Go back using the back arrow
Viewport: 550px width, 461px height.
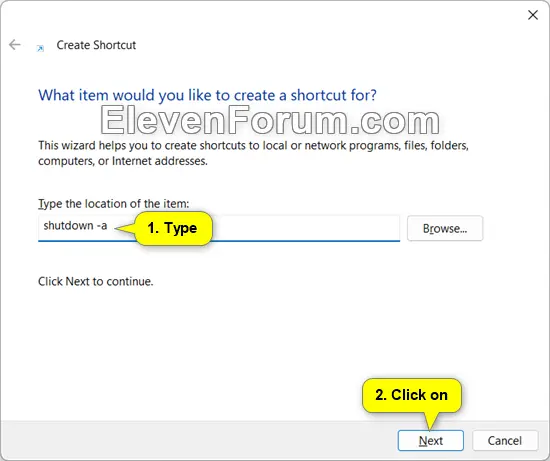click(x=15, y=45)
